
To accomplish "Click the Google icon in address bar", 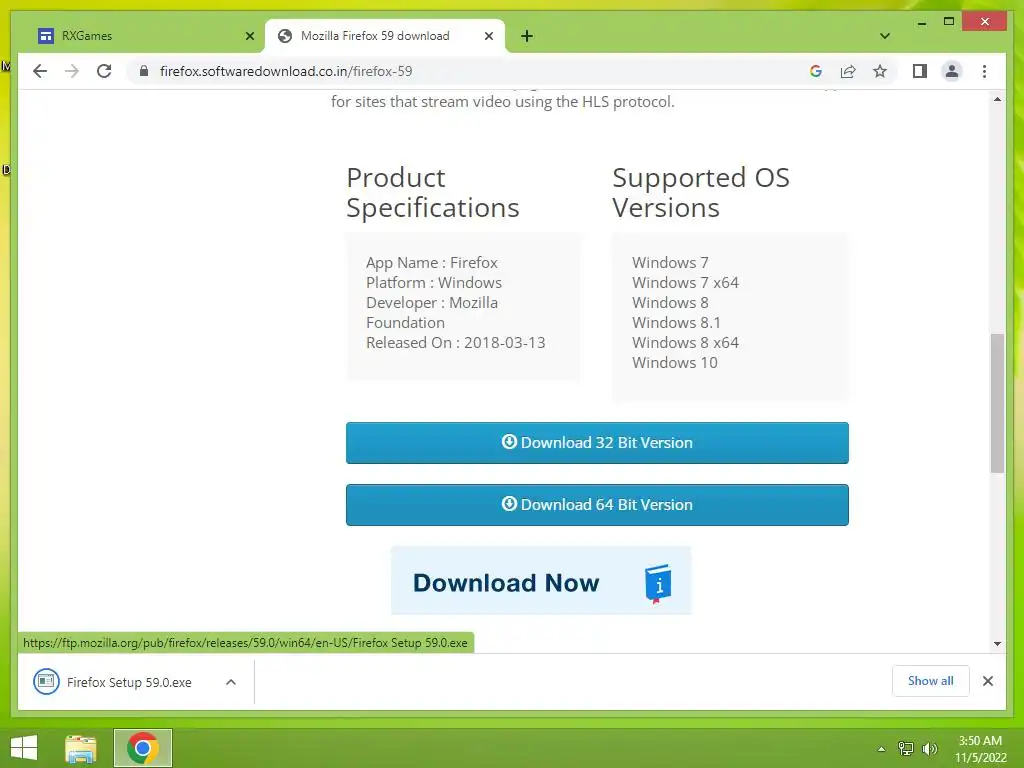I will point(816,71).
